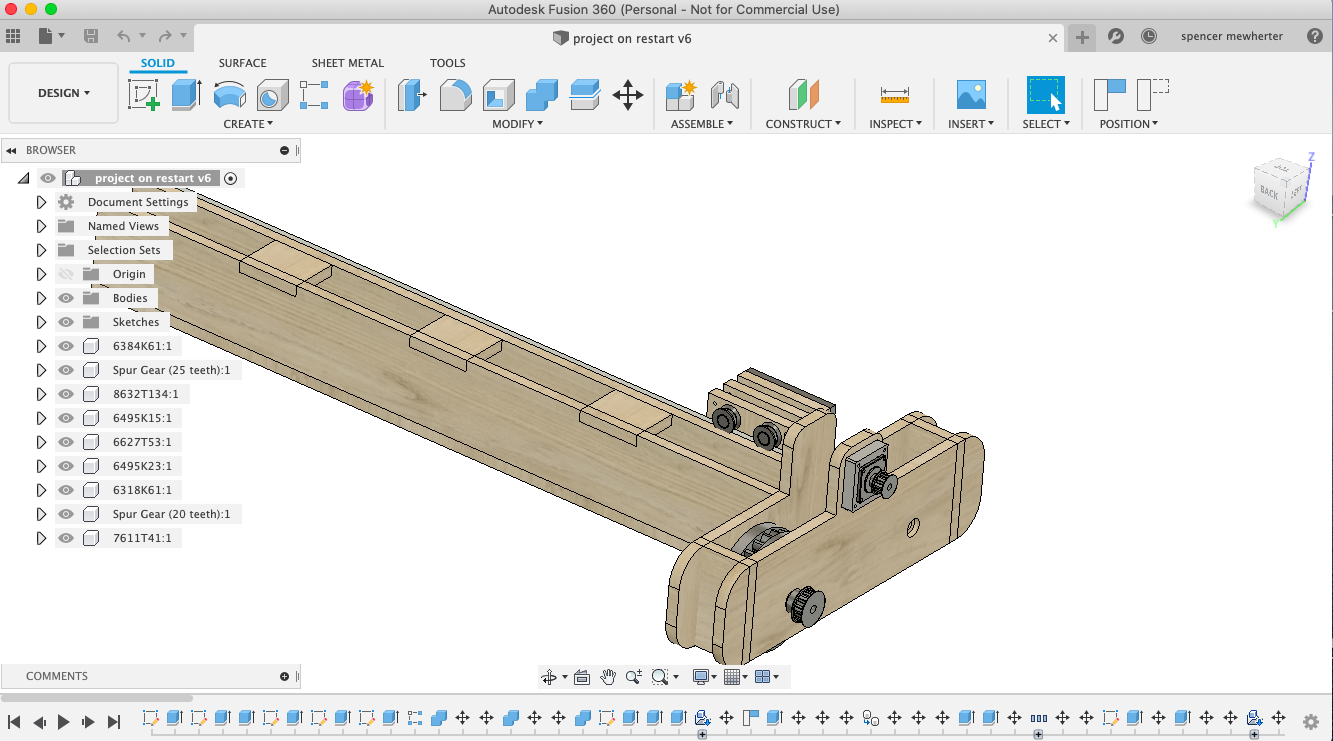Screen dimensions: 1333x741
Task: Select the Rectangular Pattern tool
Action: pyautogui.click(x=314, y=95)
